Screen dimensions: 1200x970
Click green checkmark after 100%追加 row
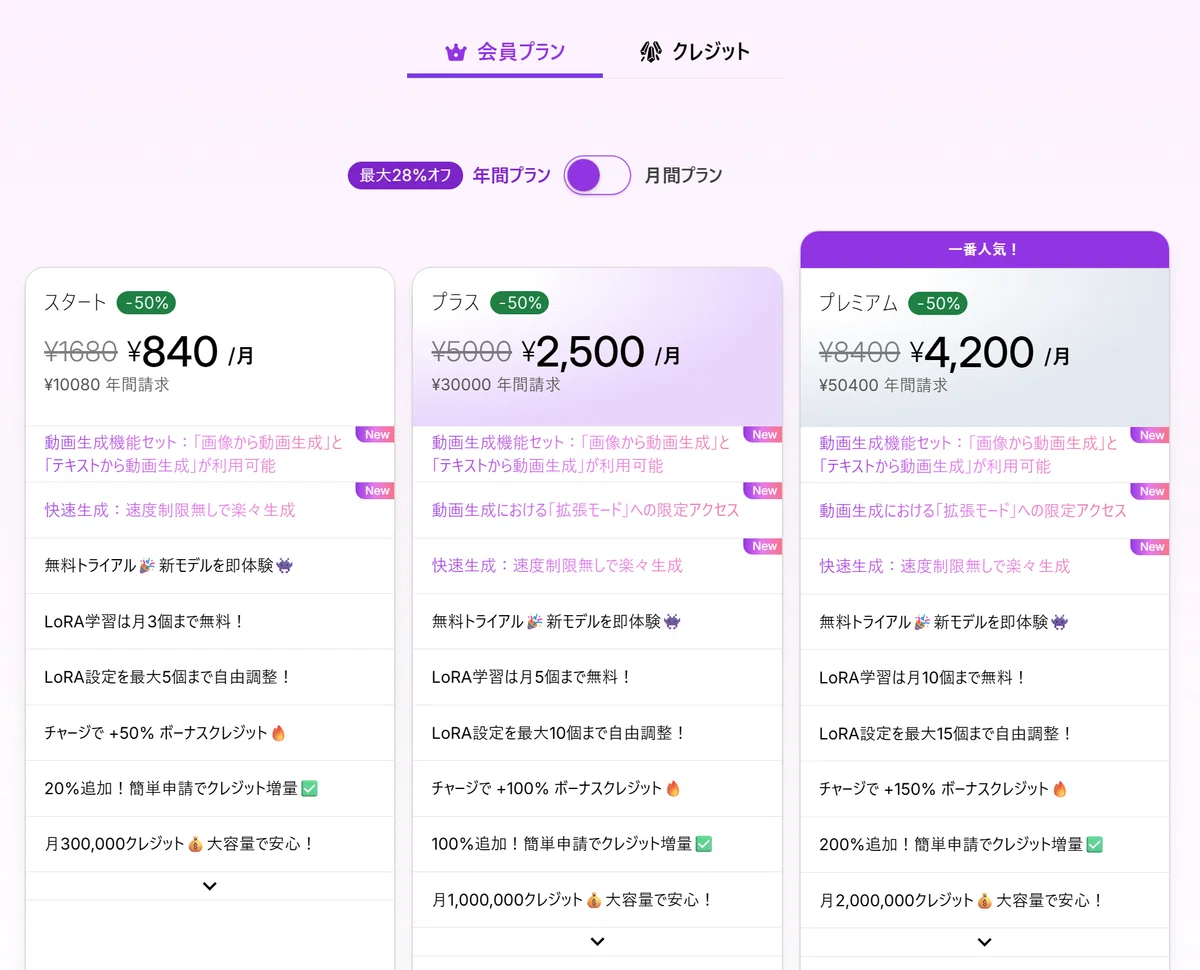tap(704, 845)
